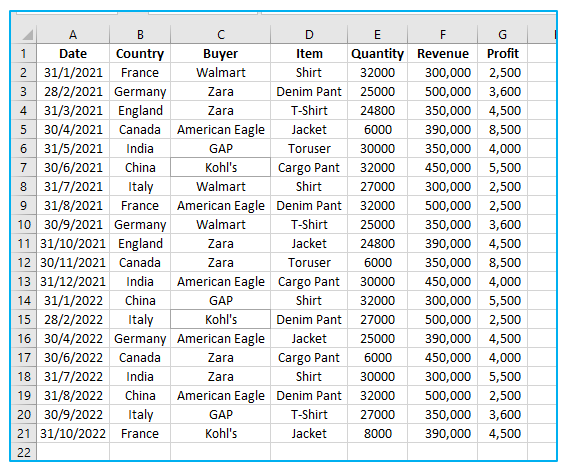Select column C header

click(x=221, y=34)
